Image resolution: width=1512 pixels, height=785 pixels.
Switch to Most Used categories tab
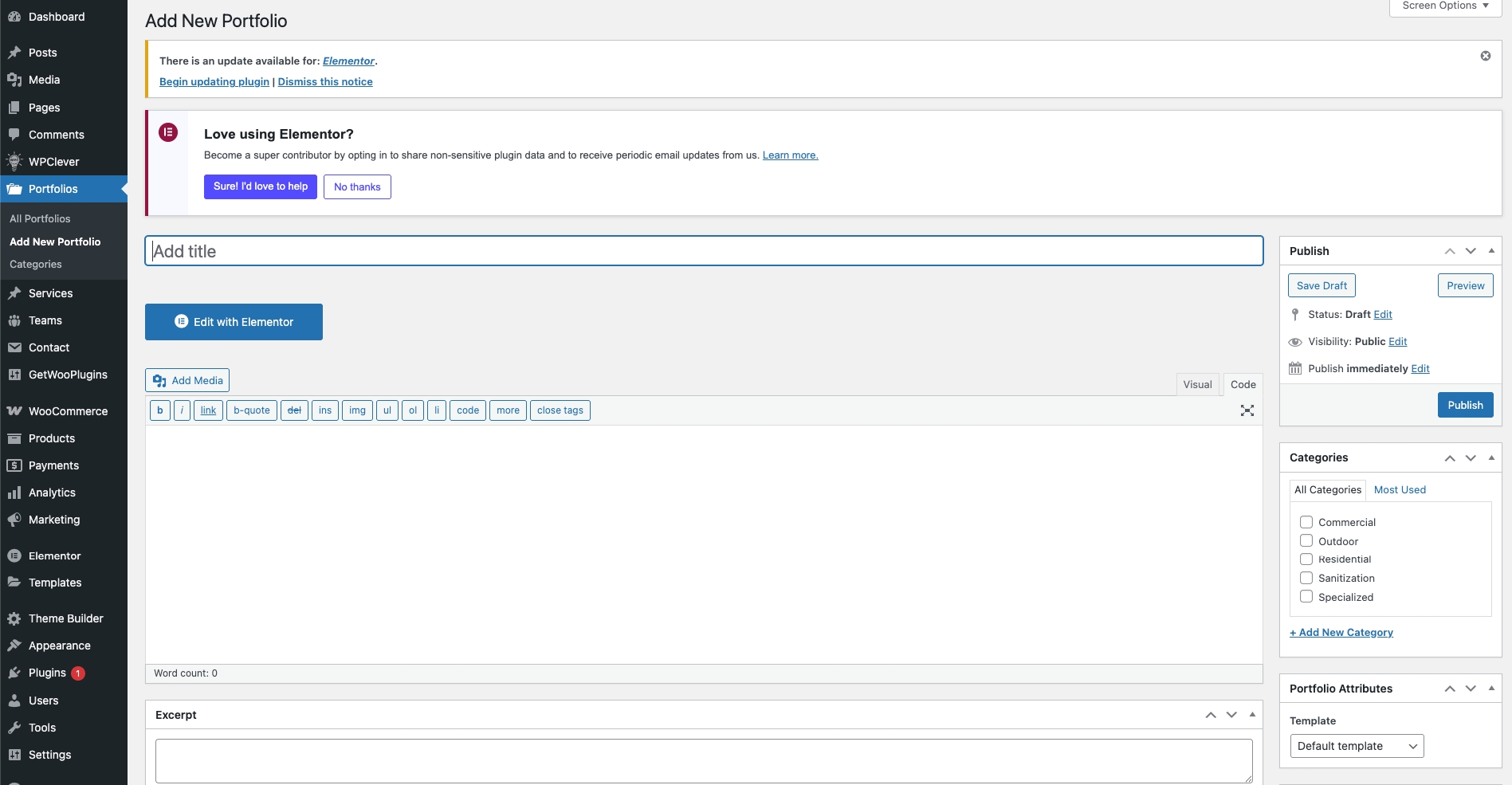click(x=1400, y=490)
